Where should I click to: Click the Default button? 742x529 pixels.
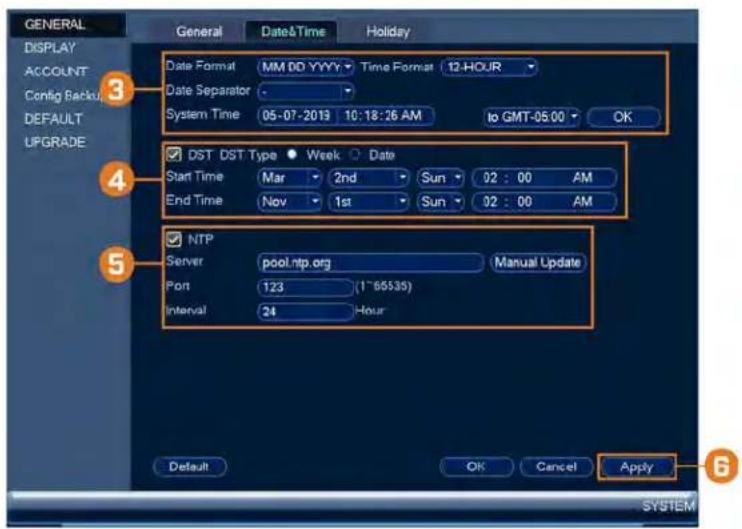[x=189, y=467]
